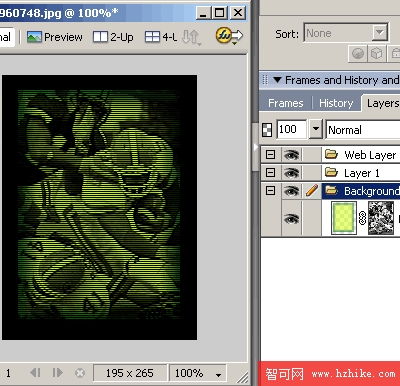The image size is (400, 386).
Task: Toggle visibility of the bitmap object
Action: coord(291,219)
